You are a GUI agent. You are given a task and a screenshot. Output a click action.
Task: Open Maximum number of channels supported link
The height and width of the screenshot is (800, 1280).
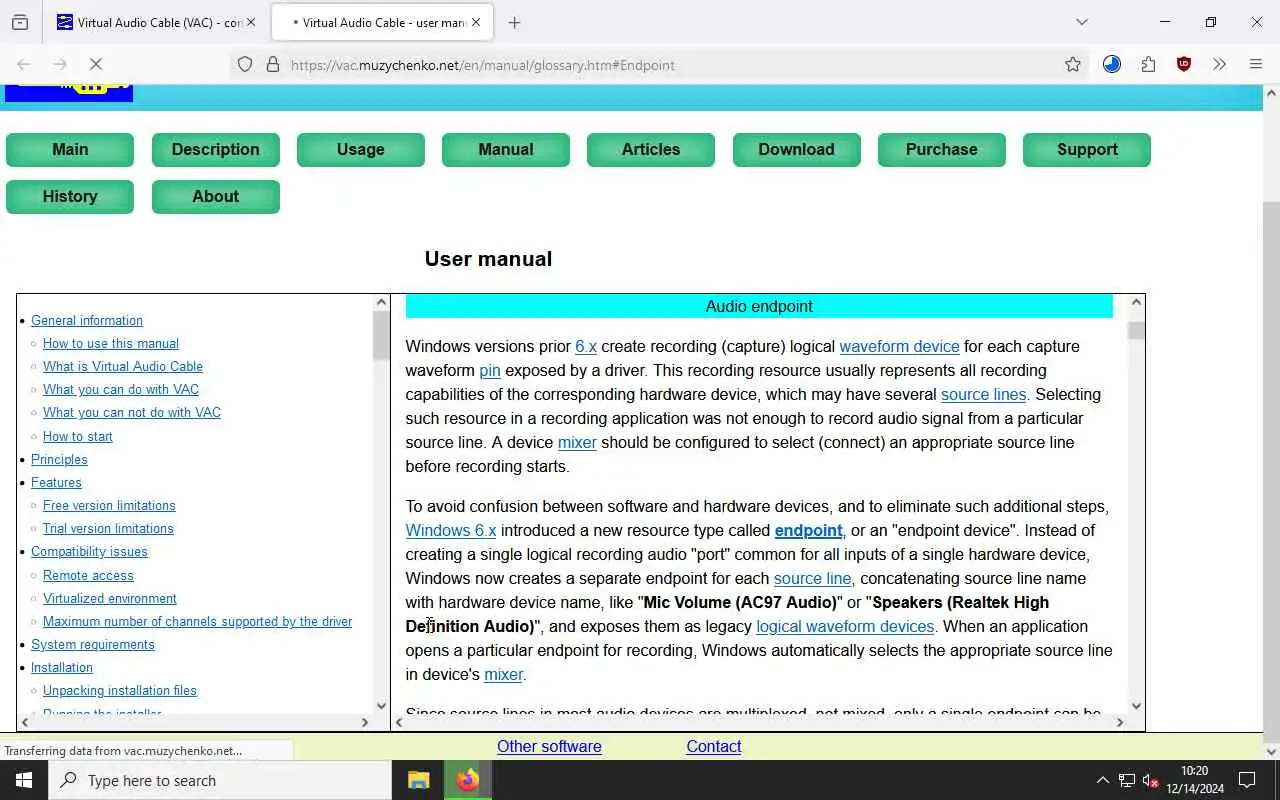pyautogui.click(x=197, y=621)
